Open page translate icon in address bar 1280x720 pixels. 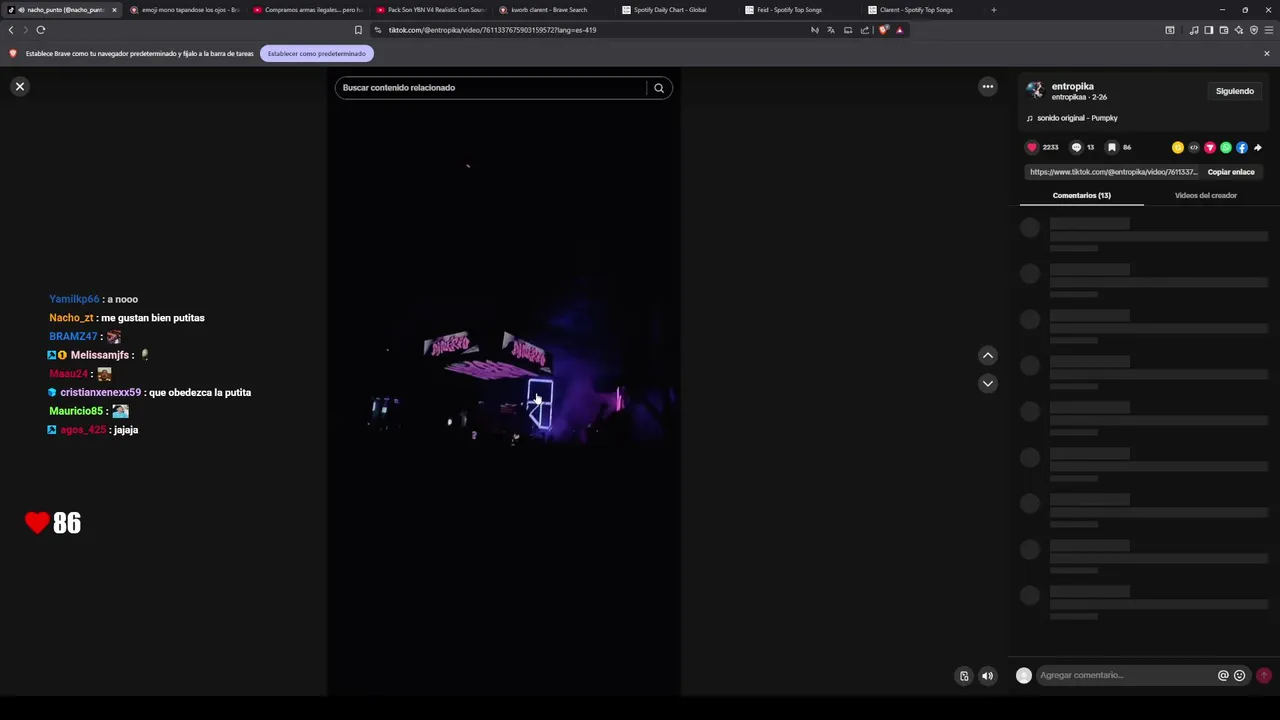pos(831,30)
